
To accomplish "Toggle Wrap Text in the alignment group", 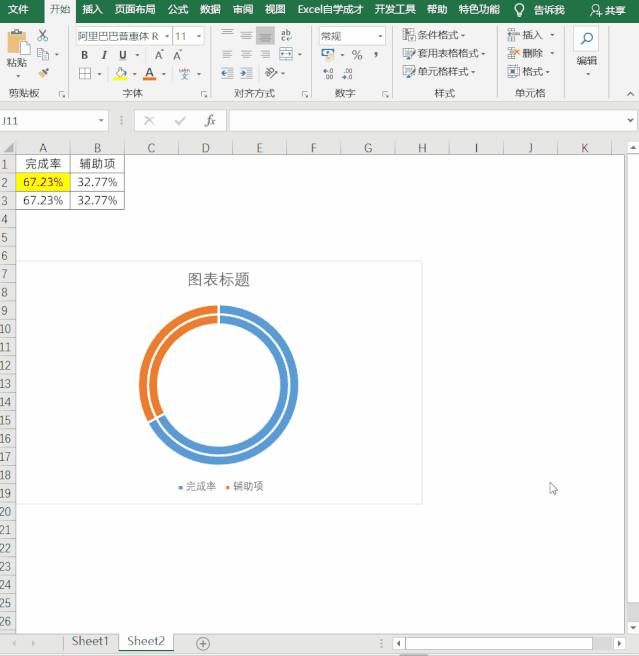I will (286, 36).
